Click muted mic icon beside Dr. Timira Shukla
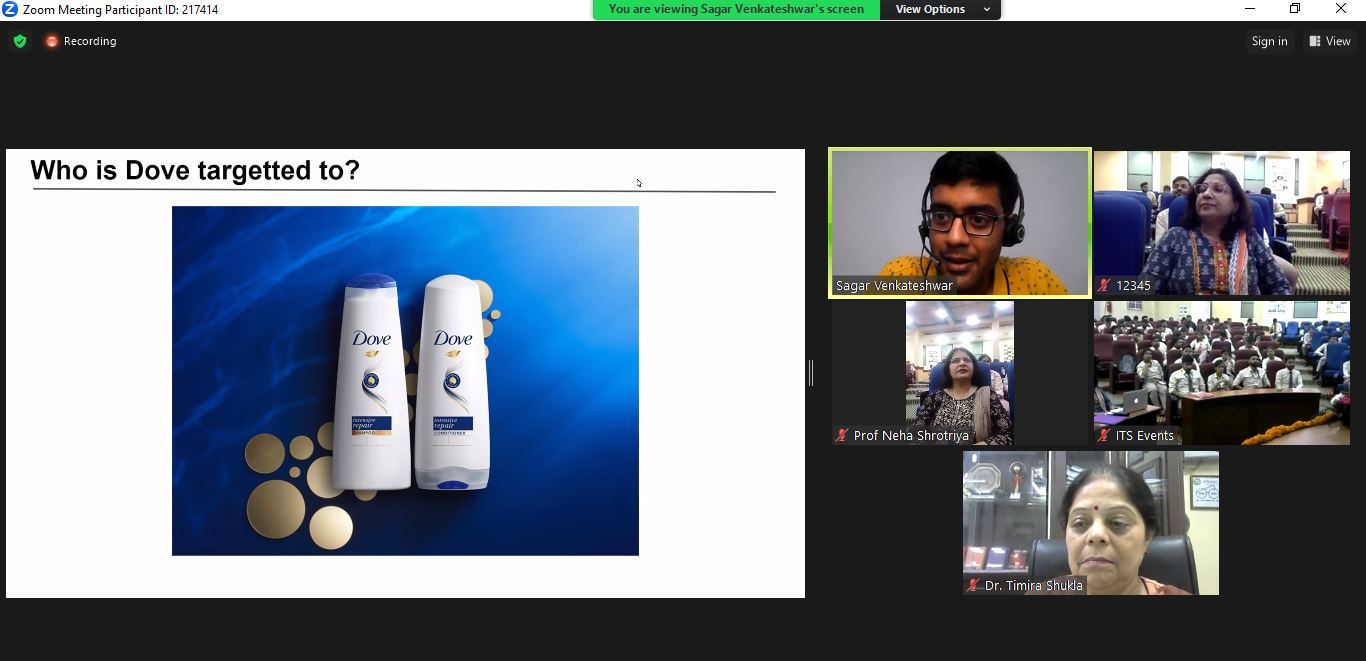 (x=973, y=585)
